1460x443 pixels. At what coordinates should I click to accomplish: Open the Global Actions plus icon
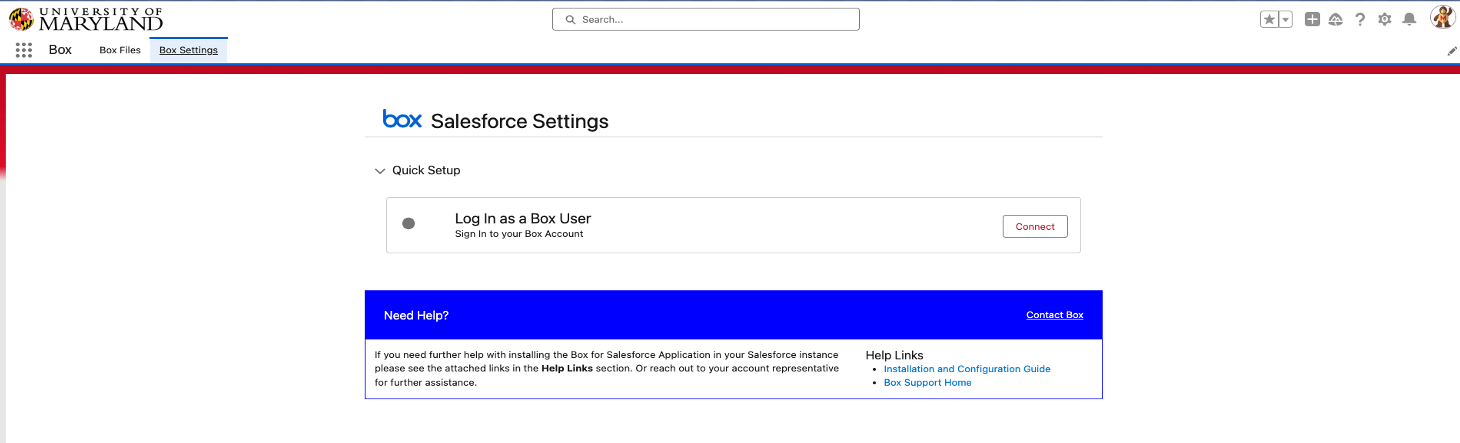(x=1312, y=19)
